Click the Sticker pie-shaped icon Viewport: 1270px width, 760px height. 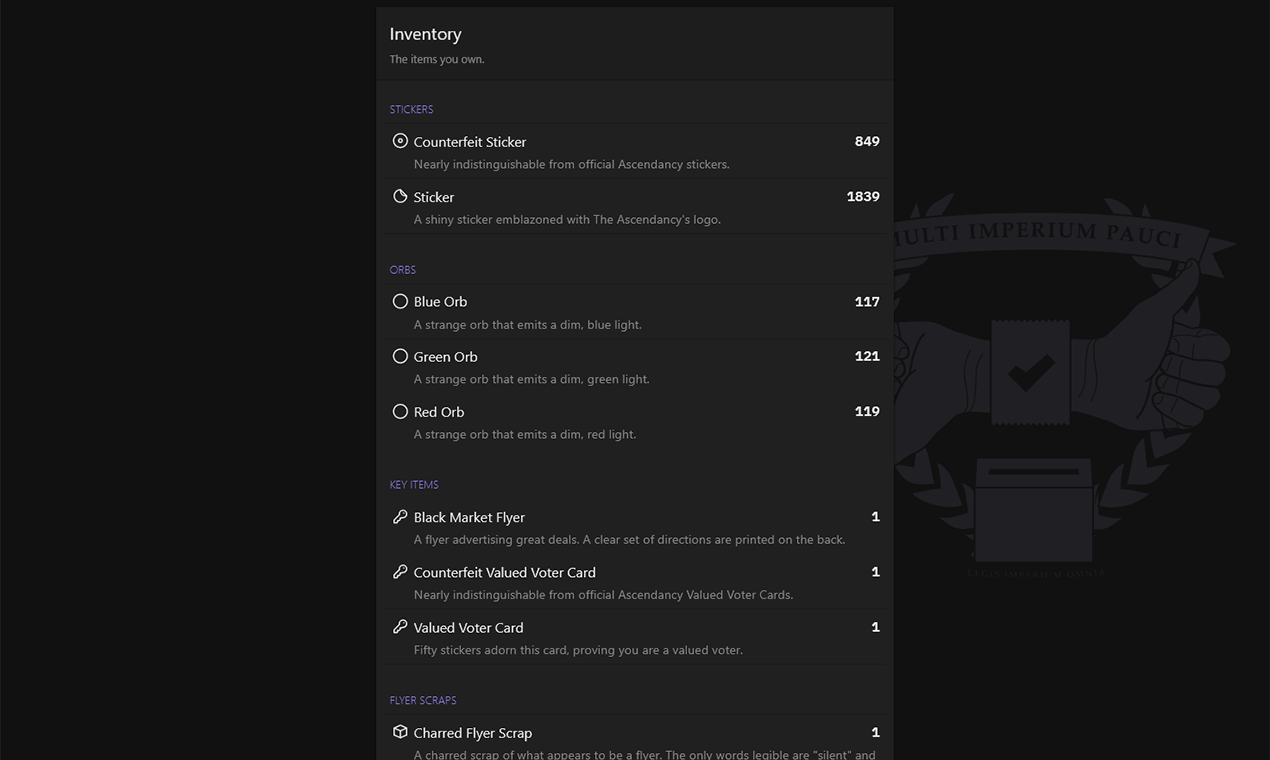coord(400,196)
